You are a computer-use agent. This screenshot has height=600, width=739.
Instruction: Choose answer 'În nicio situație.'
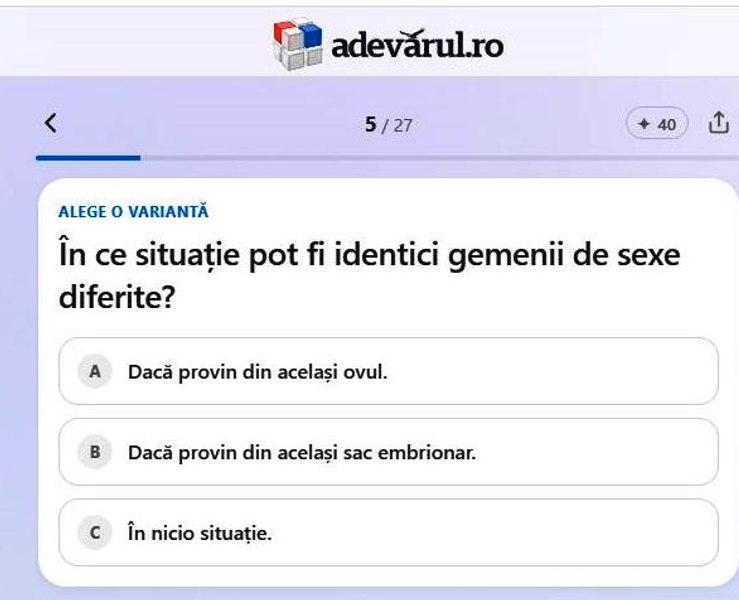coord(388,533)
